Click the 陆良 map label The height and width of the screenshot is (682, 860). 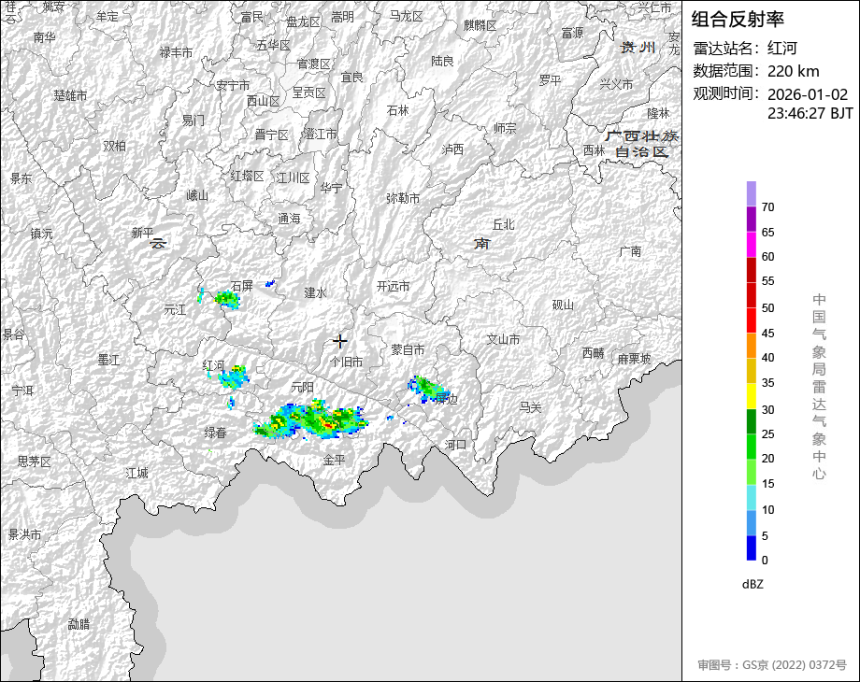click(x=442, y=61)
